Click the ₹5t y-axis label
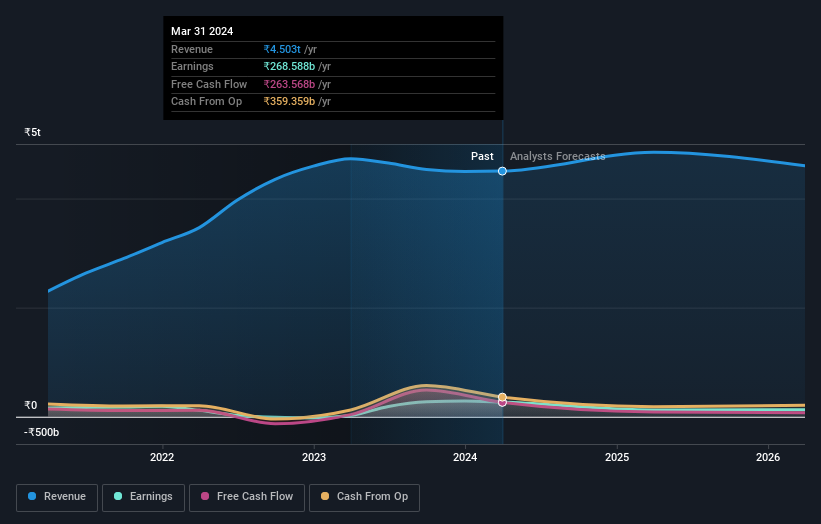This screenshot has width=821, height=524. pos(32,132)
